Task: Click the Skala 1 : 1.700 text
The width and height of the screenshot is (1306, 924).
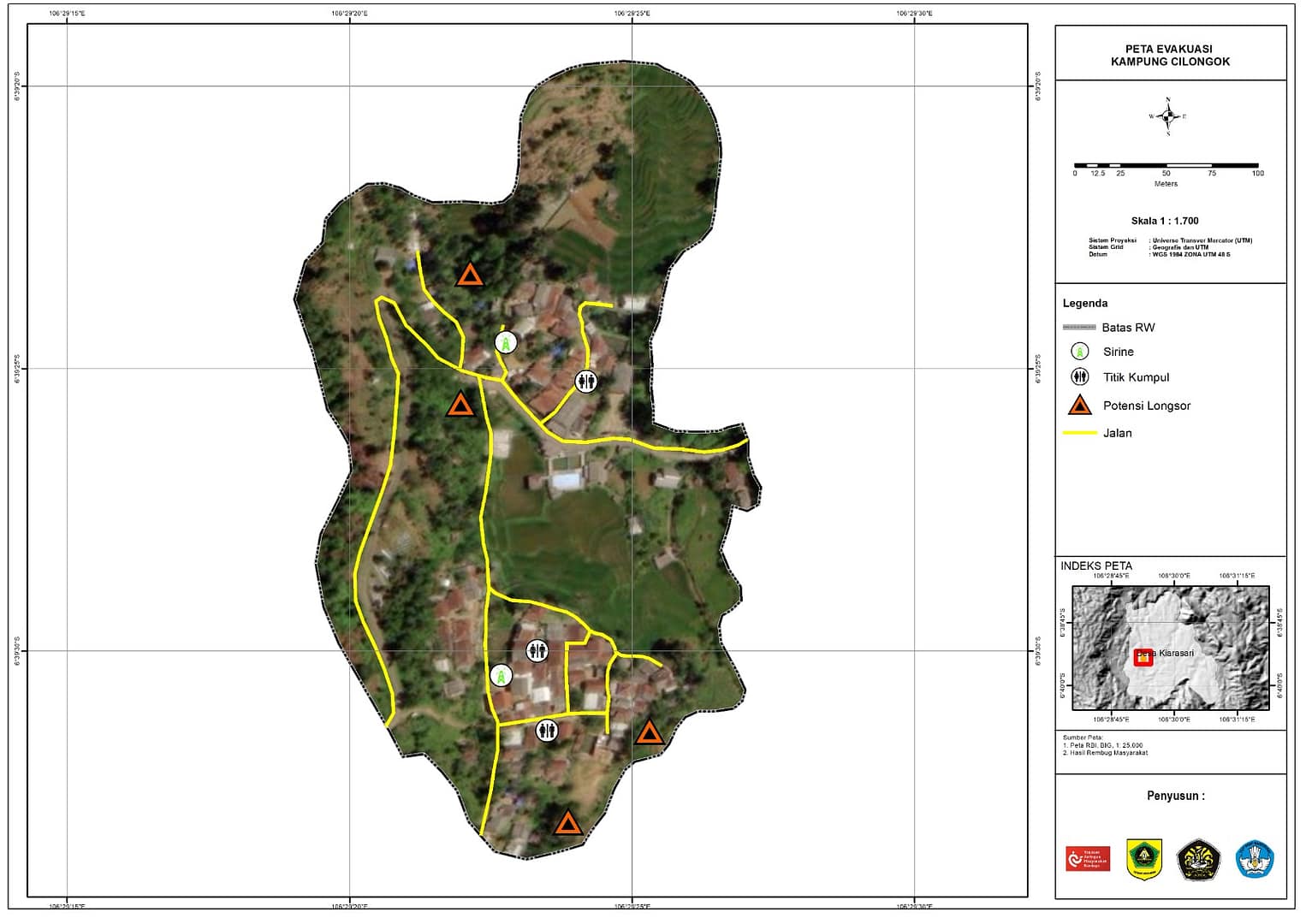Action: pos(1164,221)
